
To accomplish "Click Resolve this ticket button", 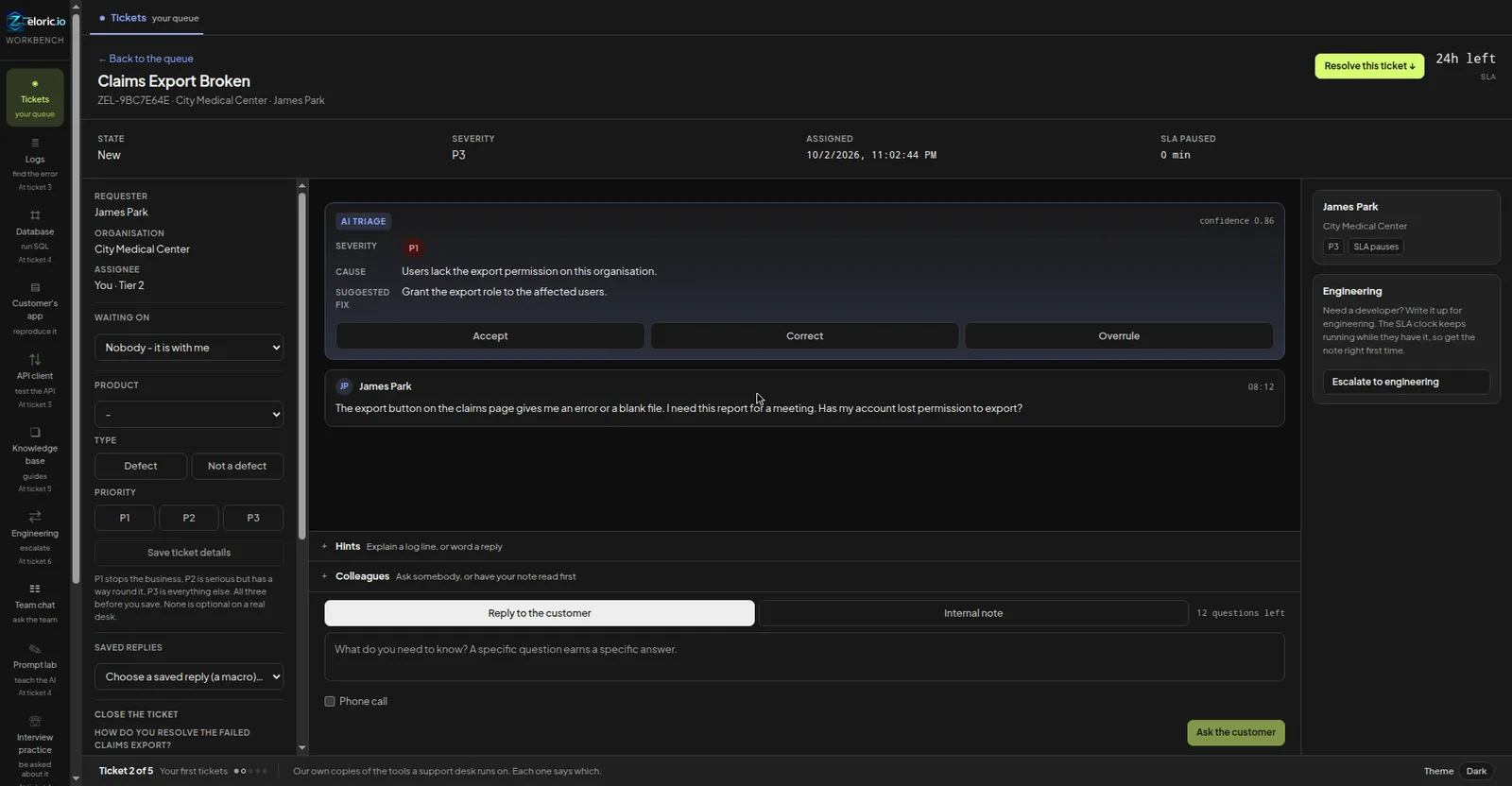I will pos(1369,66).
